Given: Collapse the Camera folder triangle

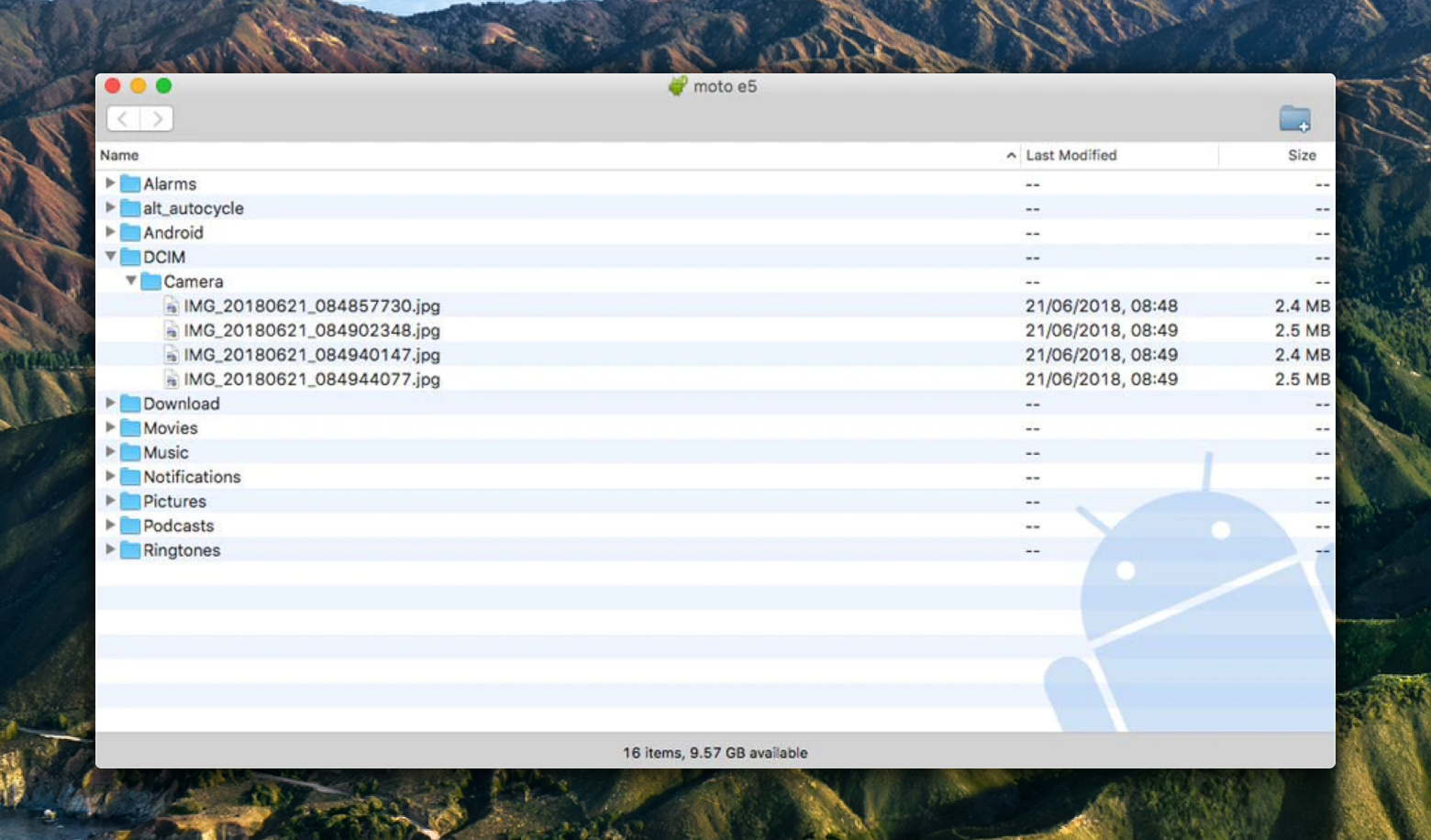Looking at the screenshot, I should coord(131,282).
